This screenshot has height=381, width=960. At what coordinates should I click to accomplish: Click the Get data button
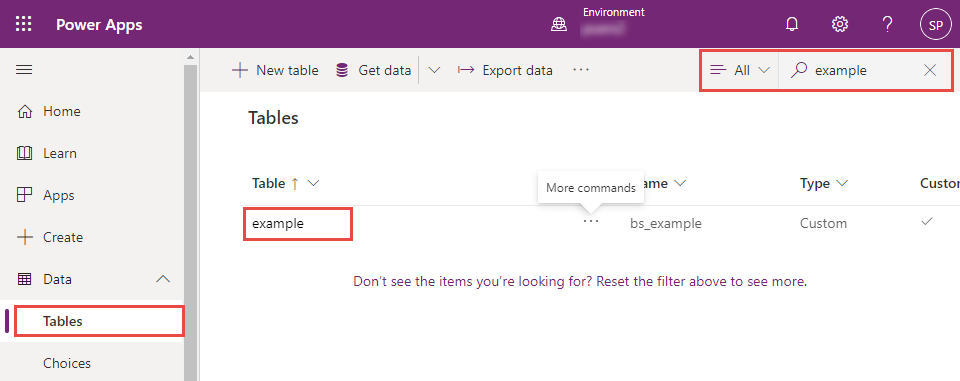373,70
